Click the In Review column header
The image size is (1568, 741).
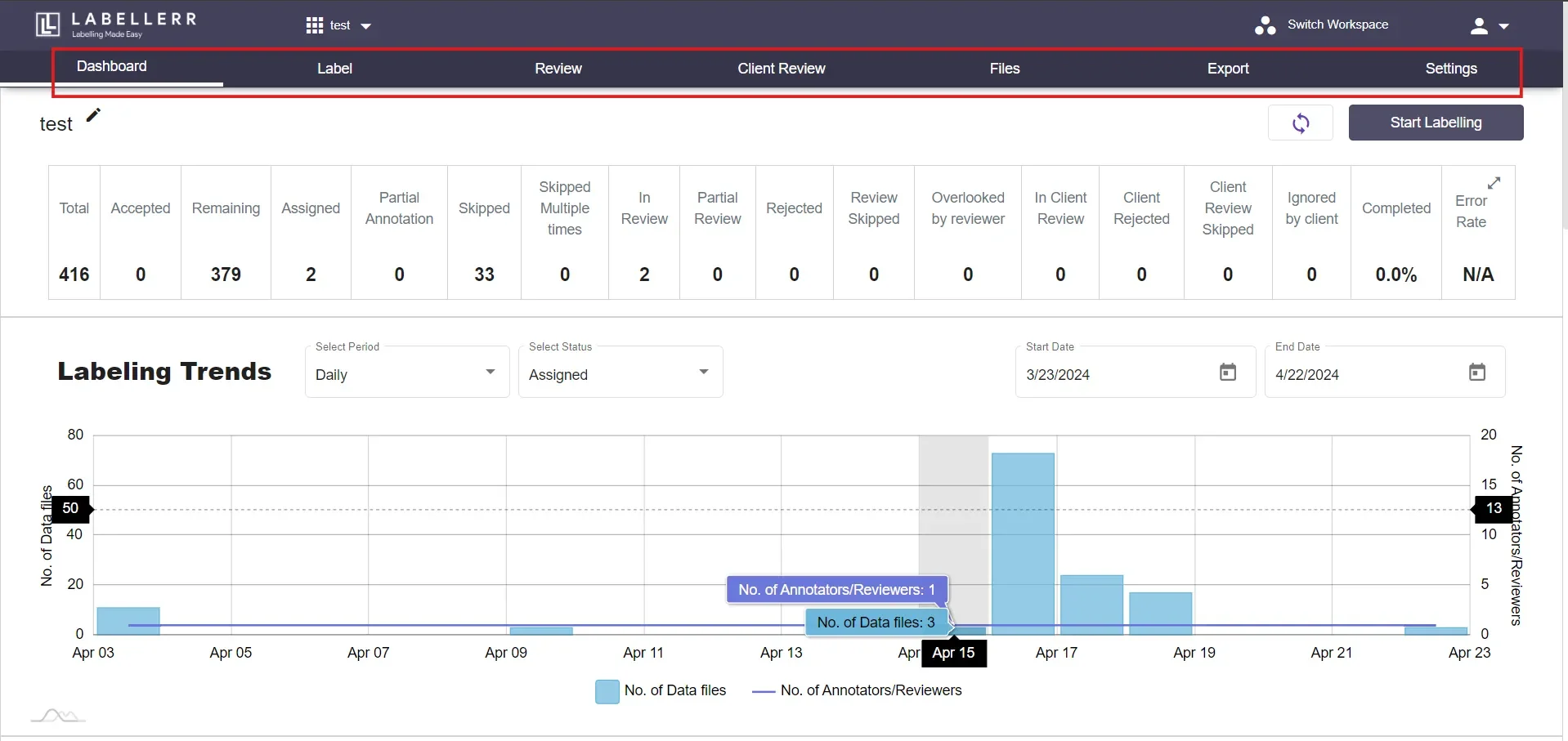[644, 208]
